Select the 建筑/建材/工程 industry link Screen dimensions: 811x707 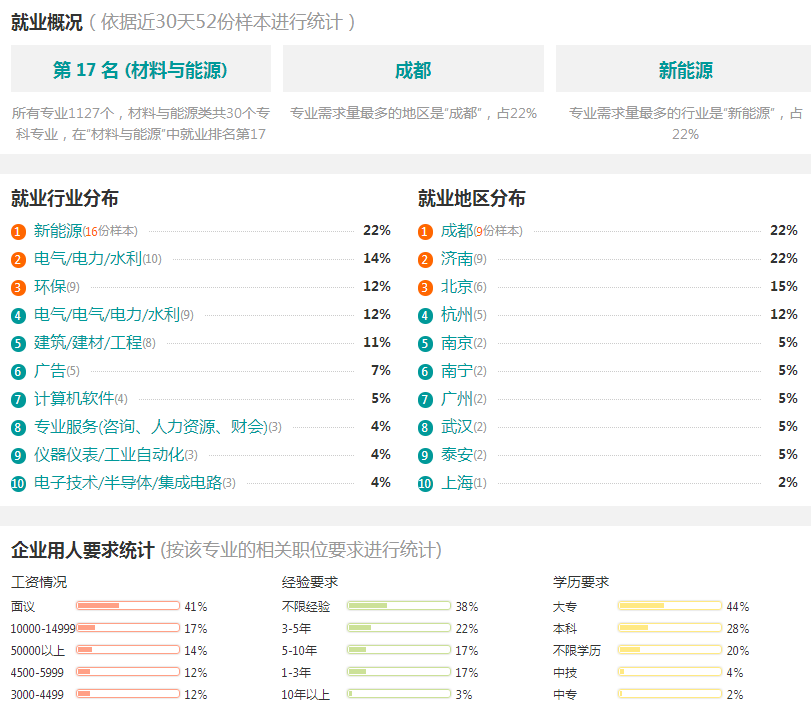pos(88,342)
